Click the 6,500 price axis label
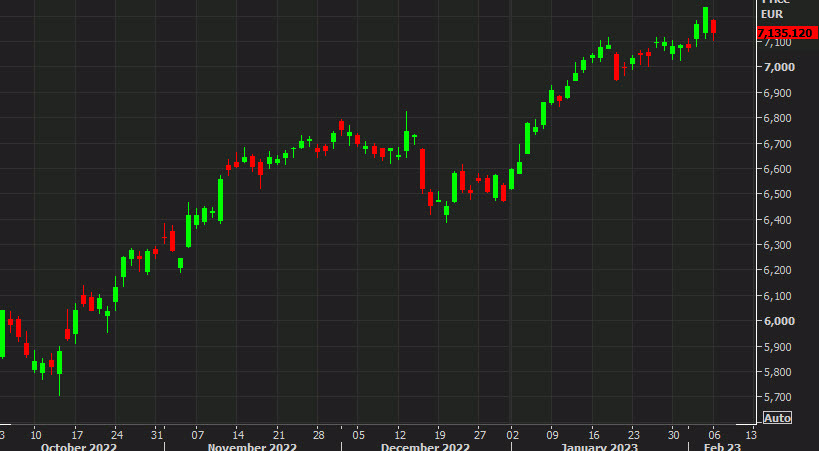 tap(777, 194)
